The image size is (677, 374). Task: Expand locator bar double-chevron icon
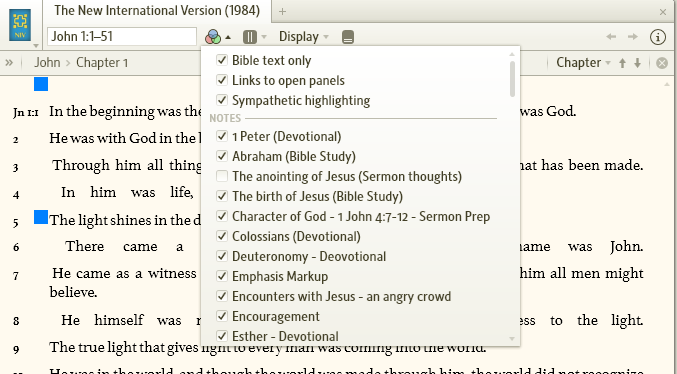click(x=9, y=63)
